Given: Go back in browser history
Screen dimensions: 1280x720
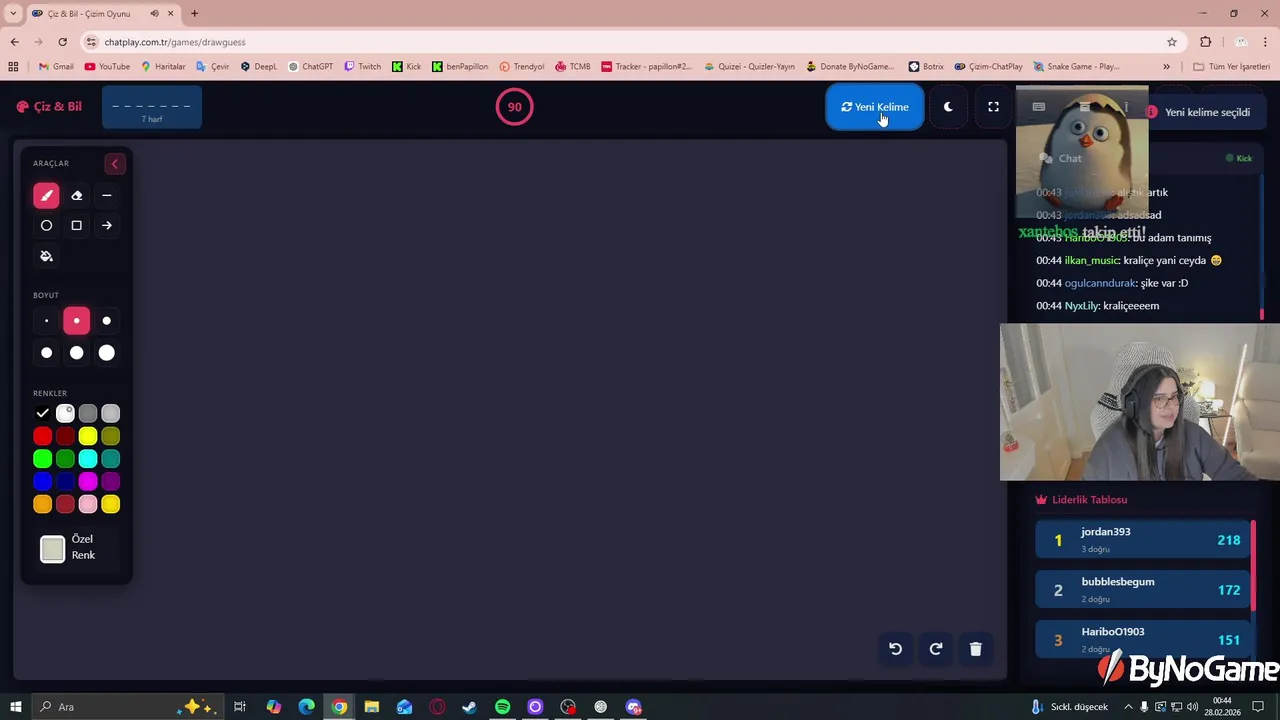Looking at the screenshot, I should click(x=14, y=42).
